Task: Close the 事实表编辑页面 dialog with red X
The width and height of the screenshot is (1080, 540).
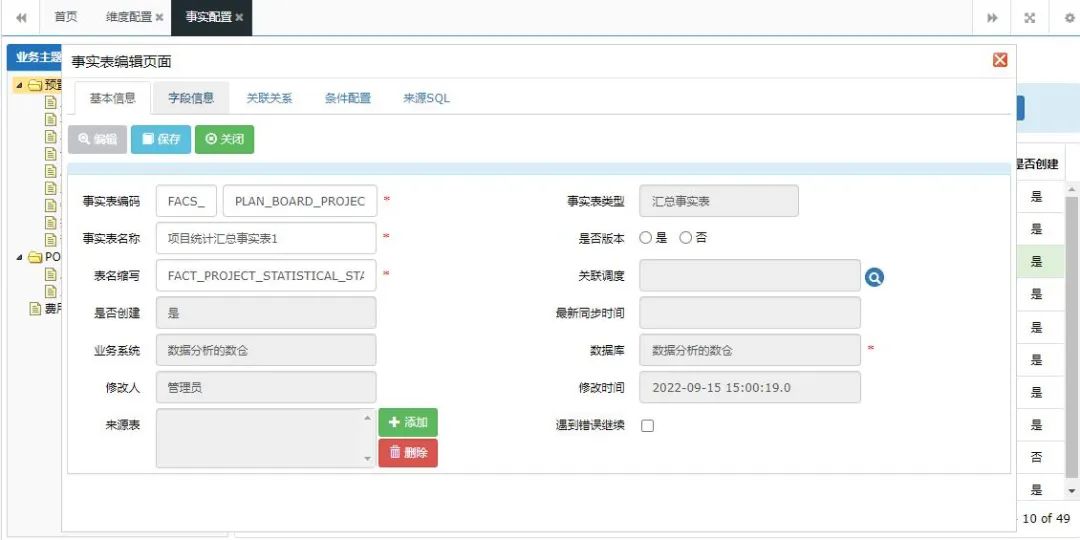Action: (x=1000, y=61)
